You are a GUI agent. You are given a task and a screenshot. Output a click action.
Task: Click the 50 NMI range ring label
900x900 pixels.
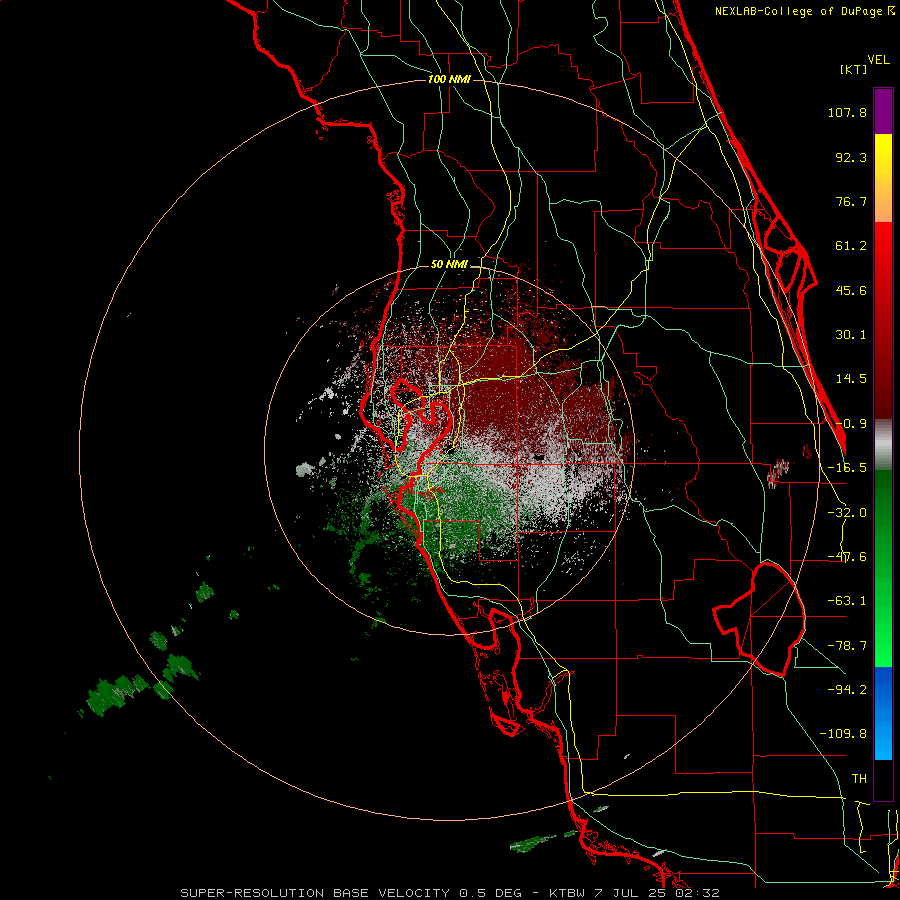(449, 265)
